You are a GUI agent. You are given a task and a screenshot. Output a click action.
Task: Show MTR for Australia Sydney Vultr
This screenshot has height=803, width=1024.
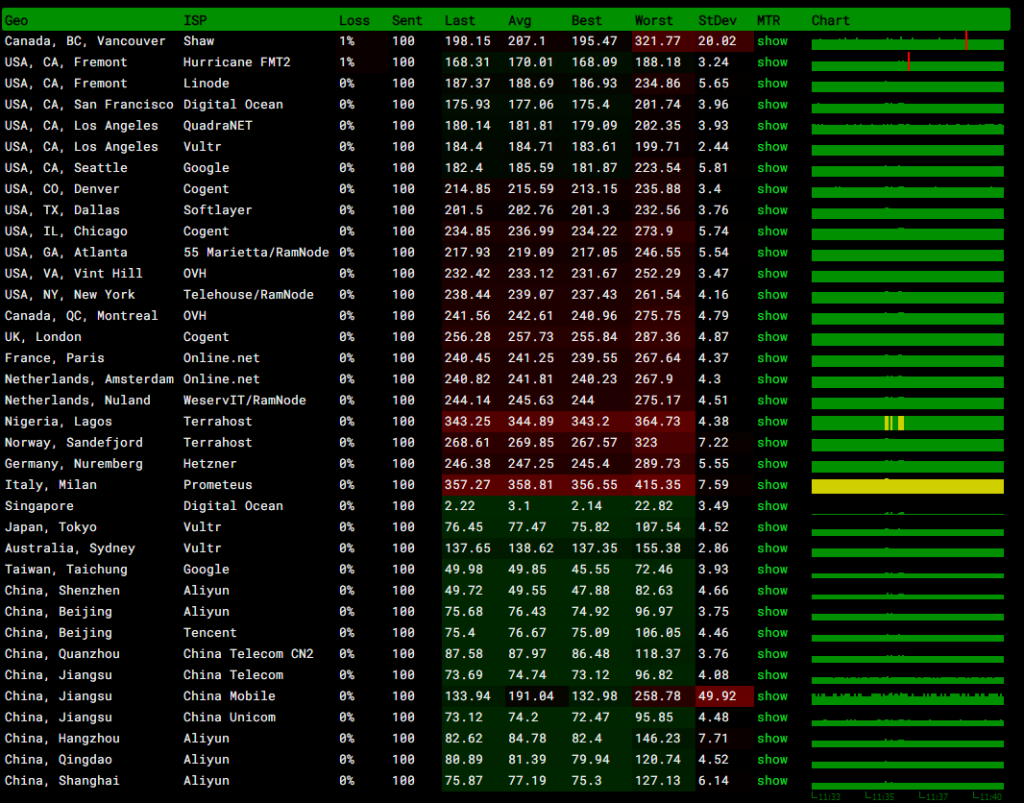tap(773, 548)
